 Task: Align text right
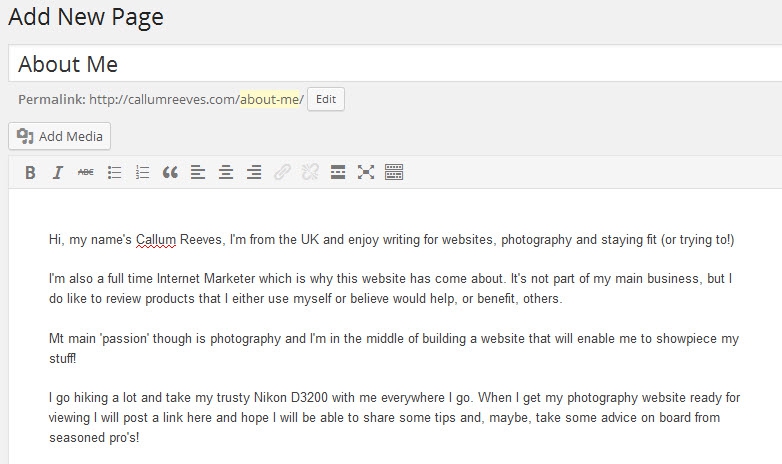pos(254,173)
